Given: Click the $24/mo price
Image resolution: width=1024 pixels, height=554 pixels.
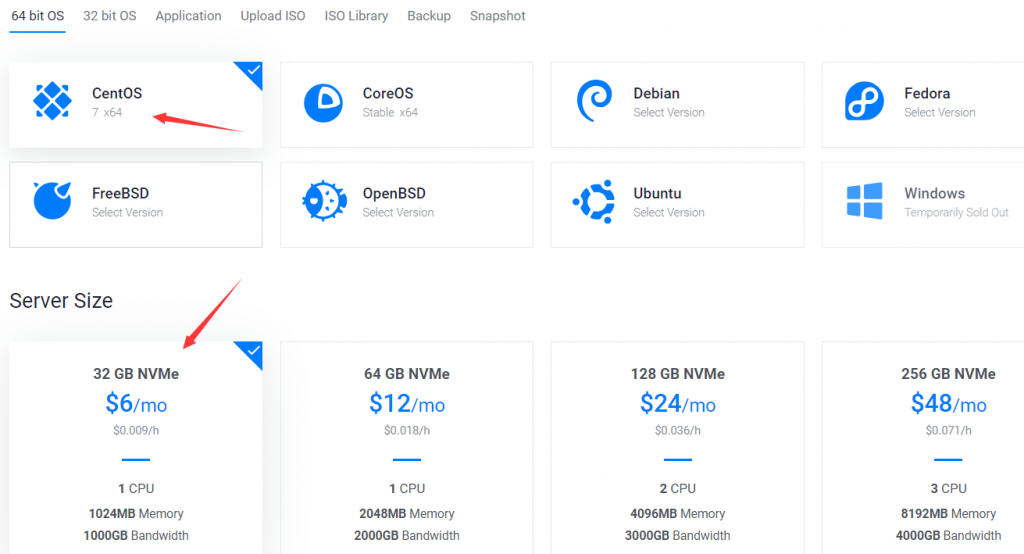Looking at the screenshot, I should point(678,404).
